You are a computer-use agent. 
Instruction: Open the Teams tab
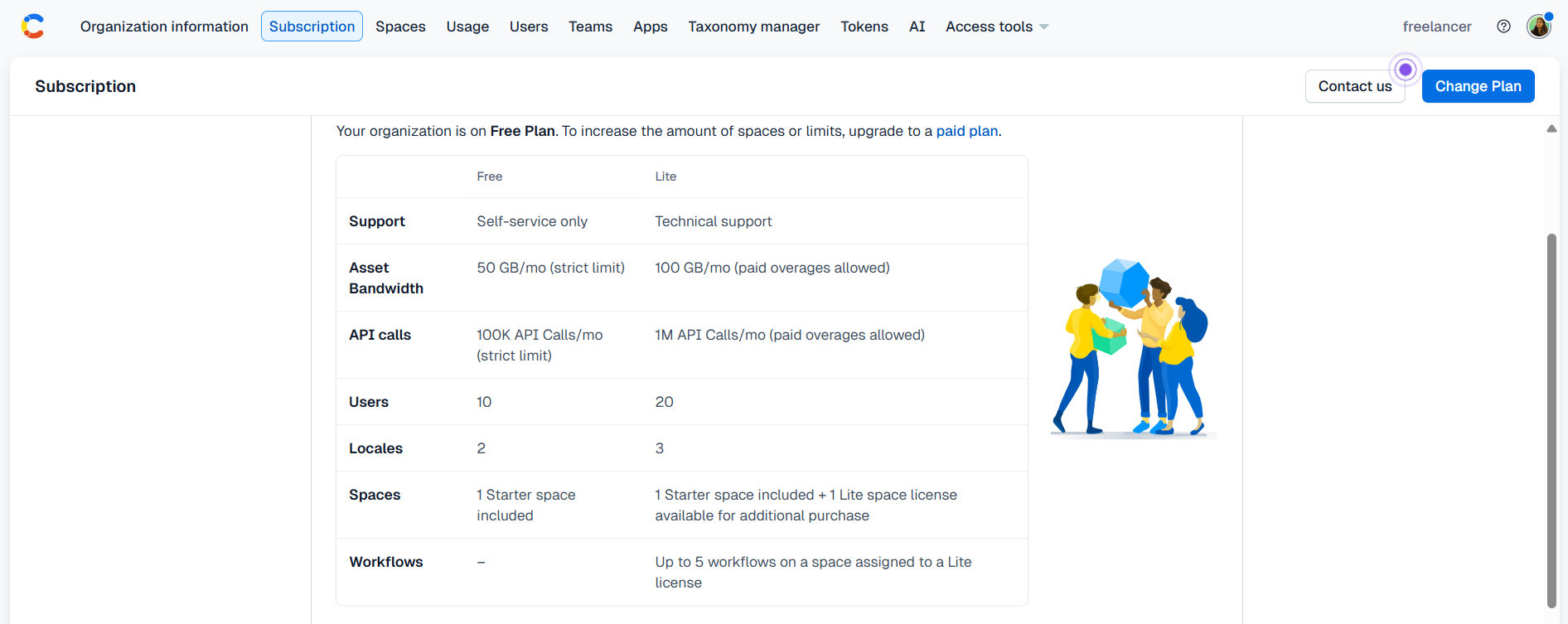[x=590, y=27]
